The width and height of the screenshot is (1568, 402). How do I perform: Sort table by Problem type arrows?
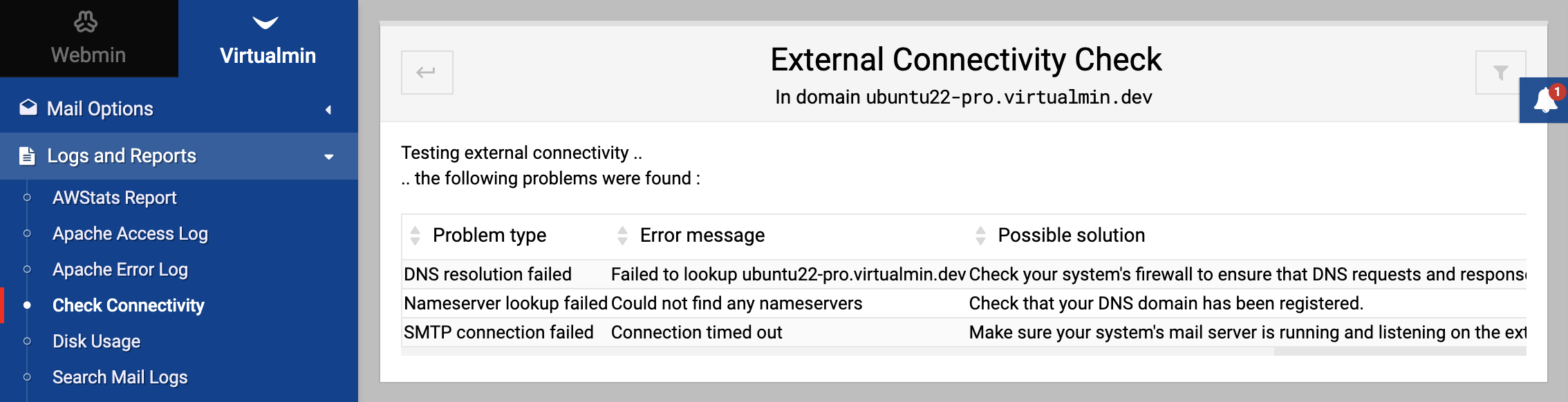pos(415,236)
